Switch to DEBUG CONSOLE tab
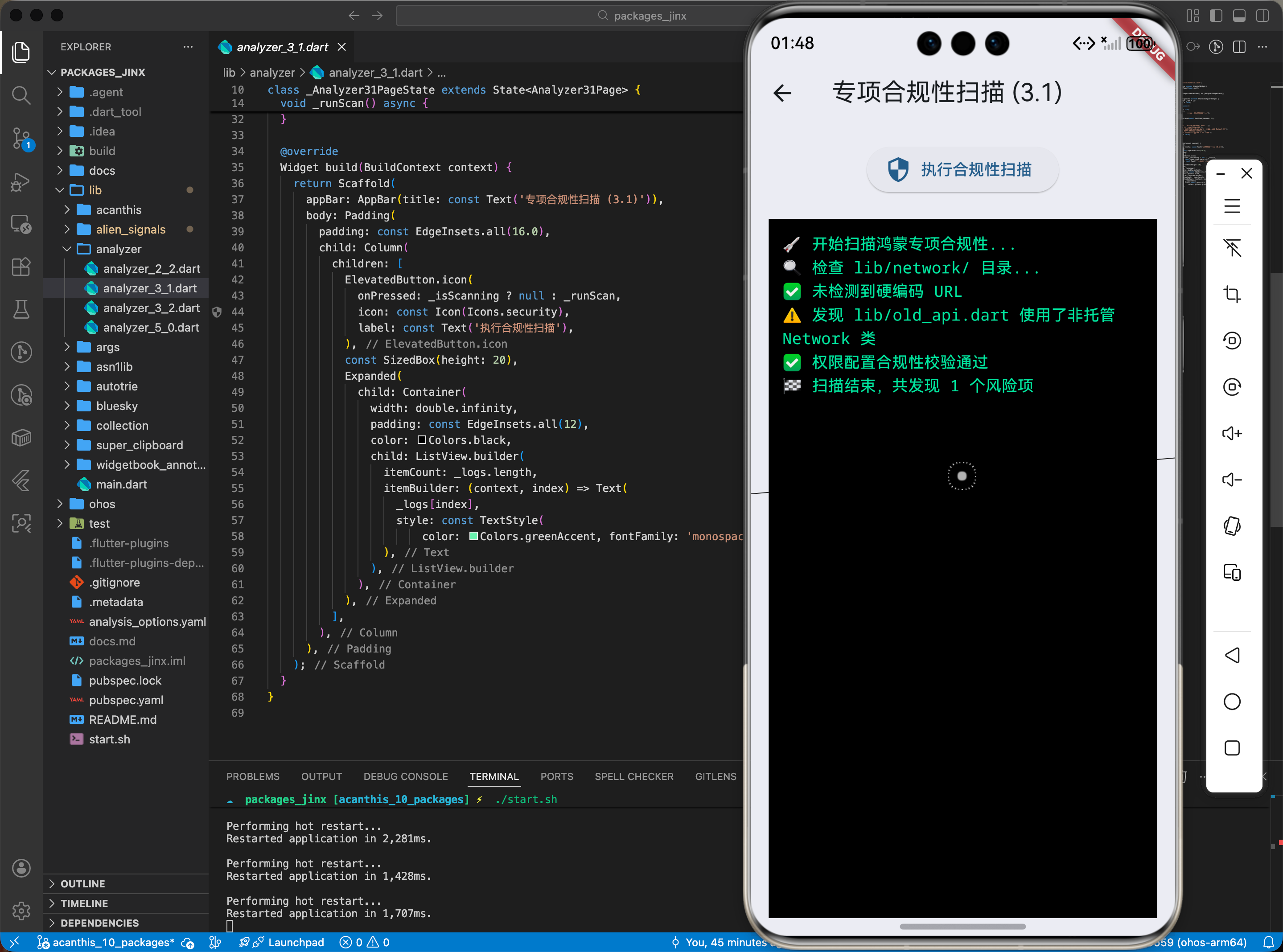The width and height of the screenshot is (1283, 952). [x=405, y=776]
